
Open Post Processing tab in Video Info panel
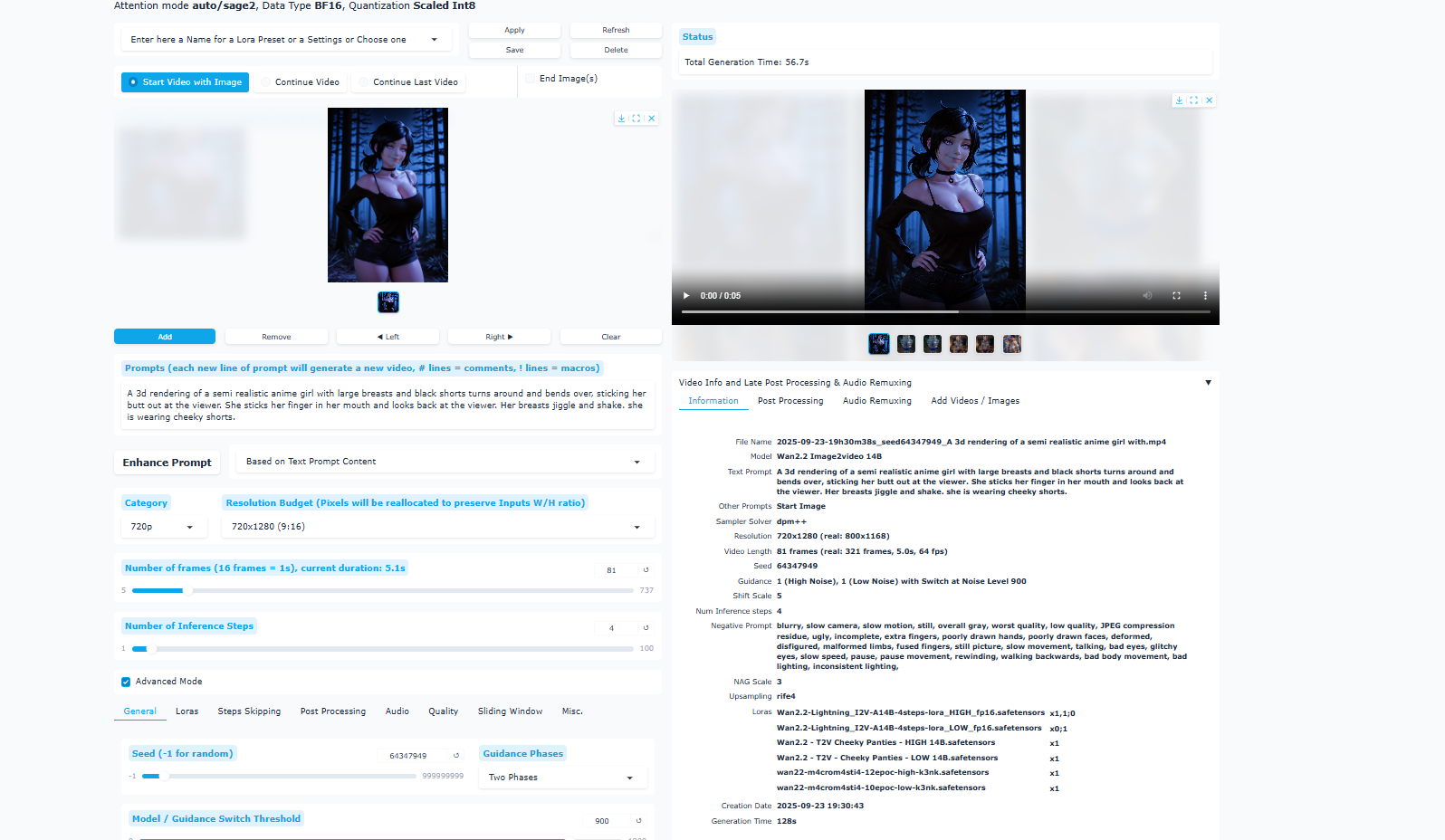790,401
